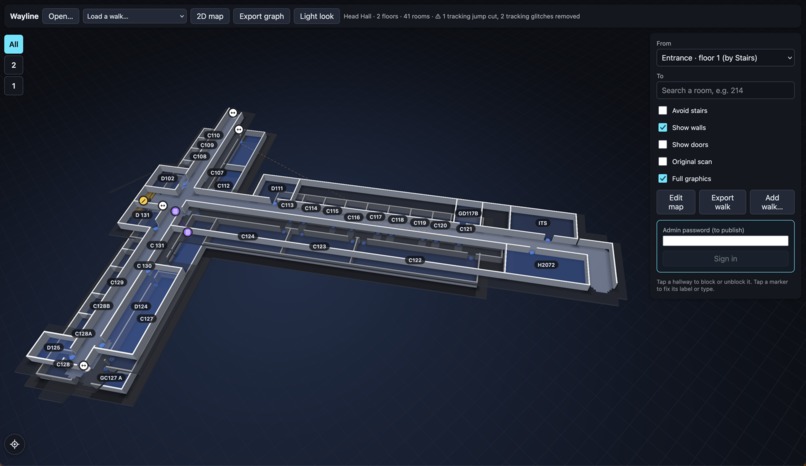Click the Add walk... button

point(772,202)
